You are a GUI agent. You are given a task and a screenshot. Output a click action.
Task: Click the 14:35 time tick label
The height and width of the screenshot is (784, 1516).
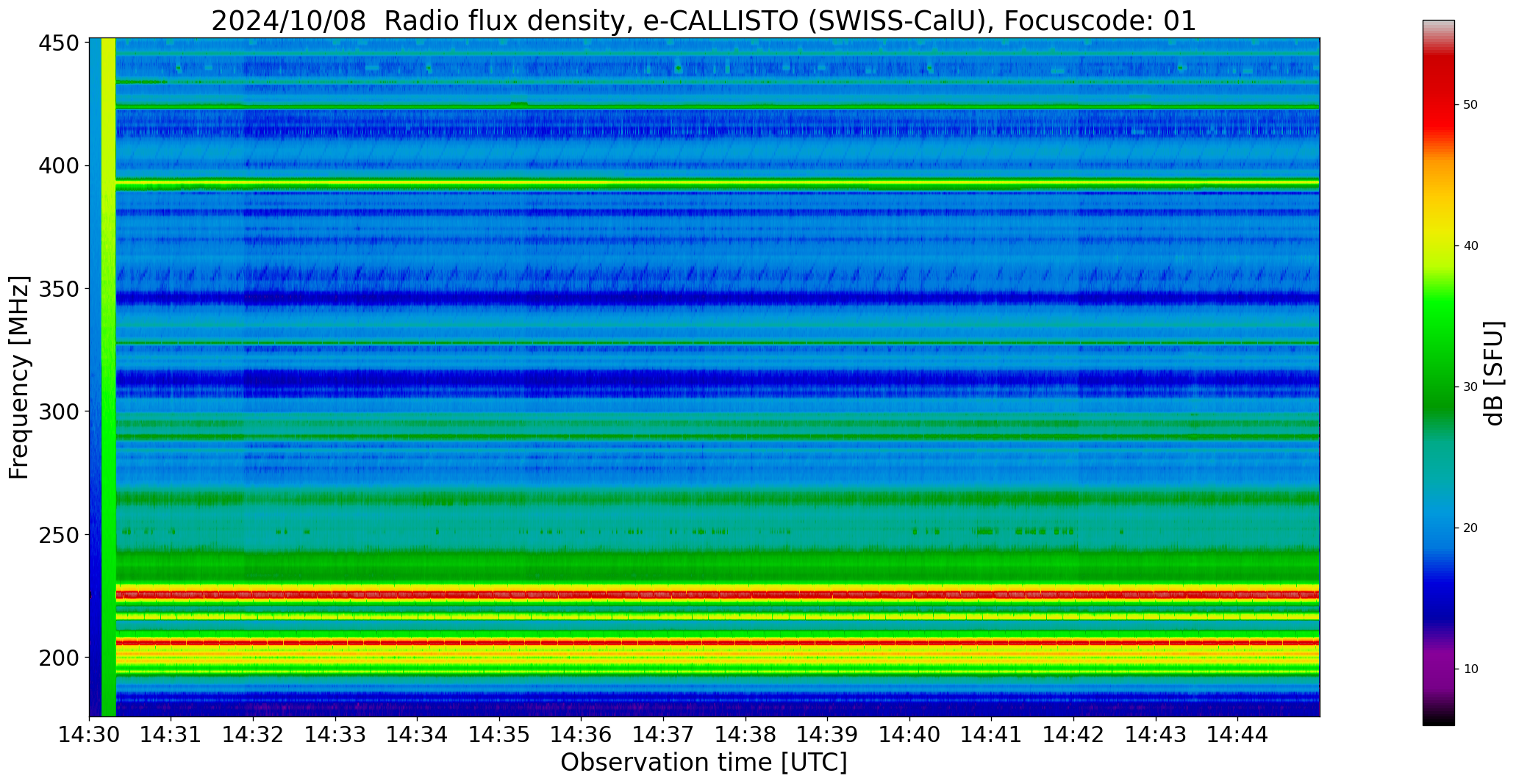499,734
